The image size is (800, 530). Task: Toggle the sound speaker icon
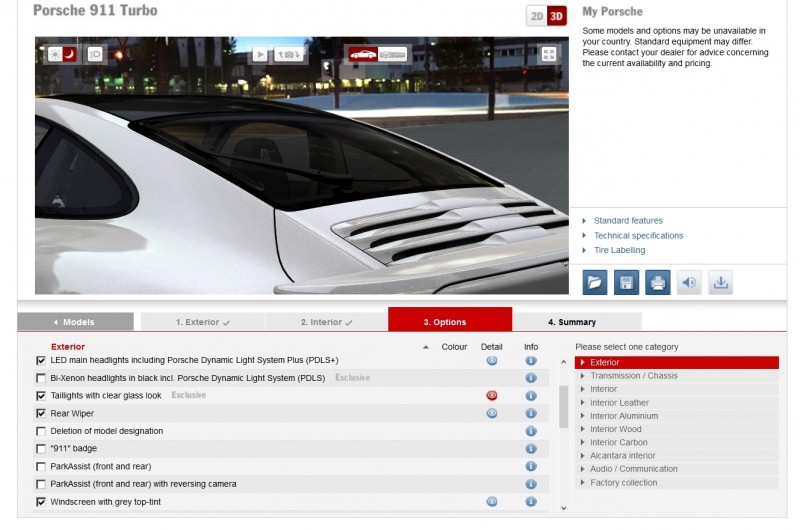point(689,283)
